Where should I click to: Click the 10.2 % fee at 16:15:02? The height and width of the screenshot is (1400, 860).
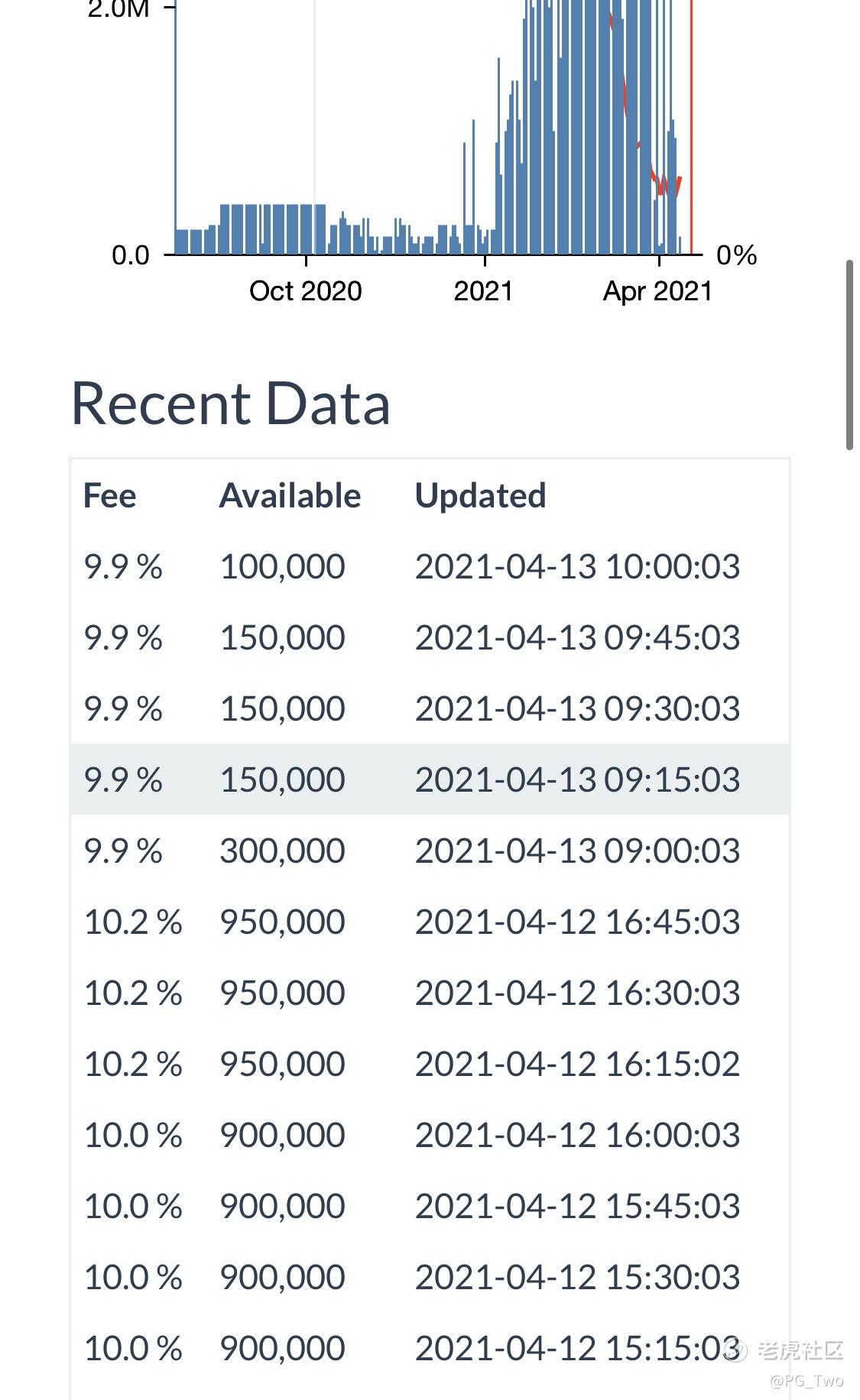pyautogui.click(x=133, y=1064)
